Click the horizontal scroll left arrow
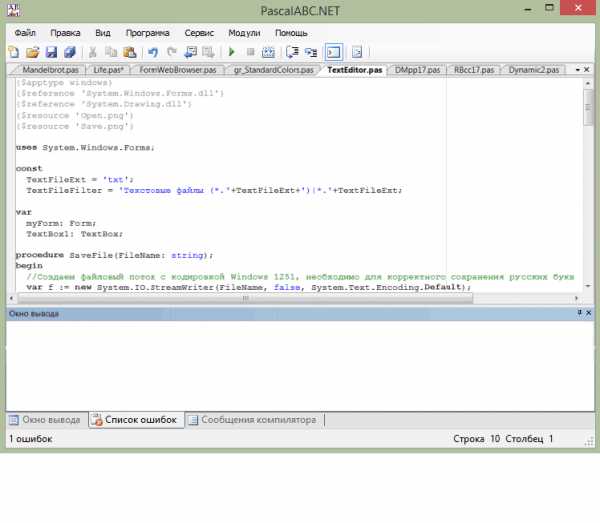600x523 pixels. [x=11, y=298]
